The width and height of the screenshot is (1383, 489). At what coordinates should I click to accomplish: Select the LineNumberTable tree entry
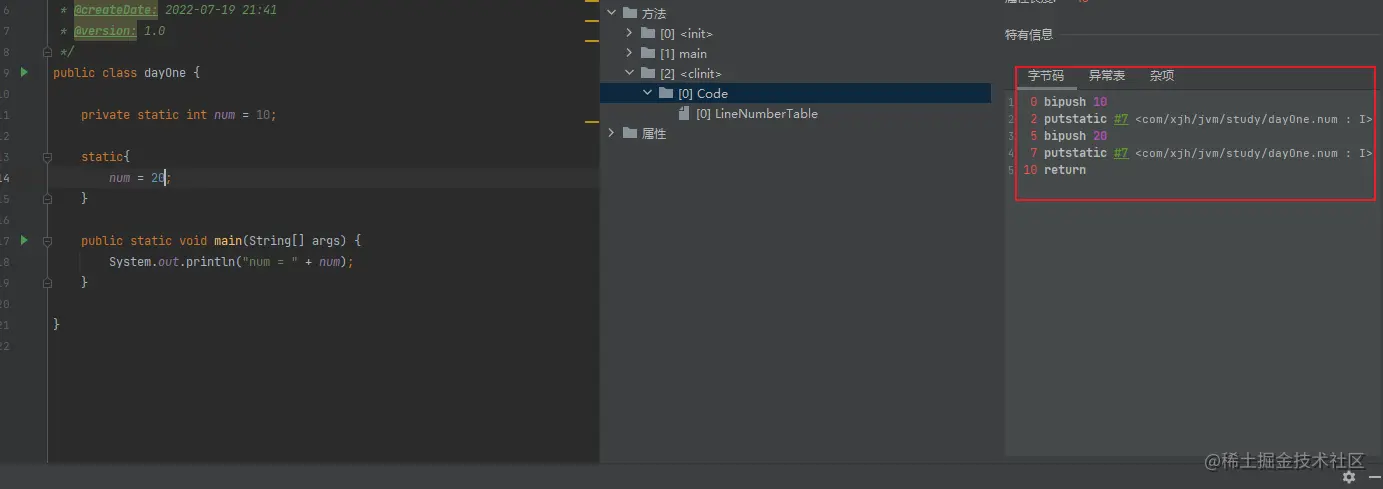point(757,114)
